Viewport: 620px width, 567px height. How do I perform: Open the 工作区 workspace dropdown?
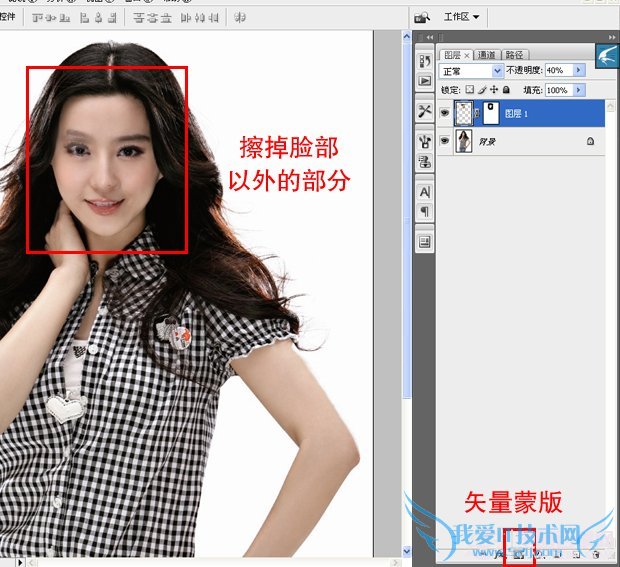(x=462, y=17)
